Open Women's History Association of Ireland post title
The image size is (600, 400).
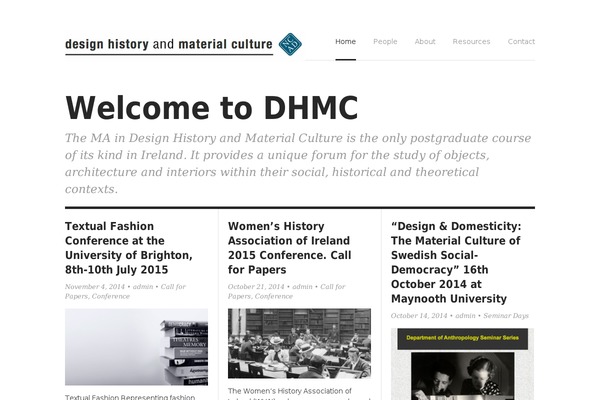290,248
